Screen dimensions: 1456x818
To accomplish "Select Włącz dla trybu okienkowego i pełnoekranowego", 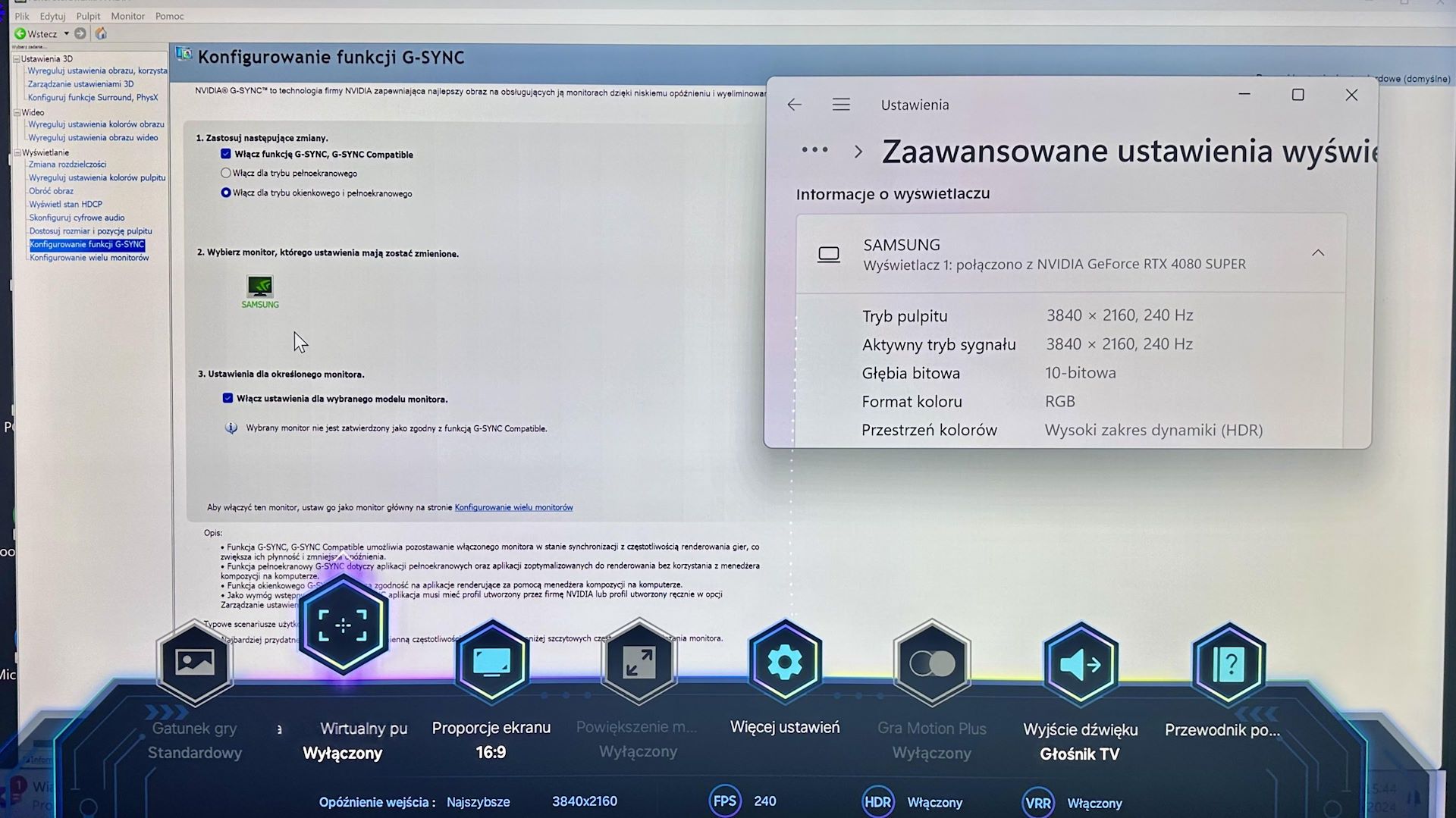I will pyautogui.click(x=226, y=193).
